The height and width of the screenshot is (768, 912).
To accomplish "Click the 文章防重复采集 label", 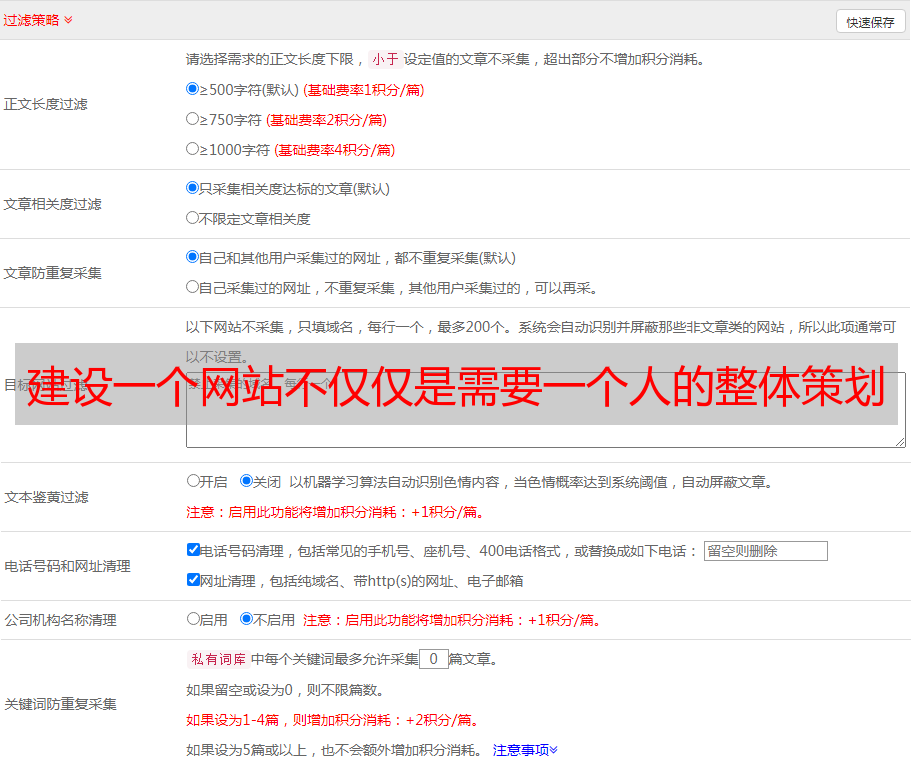I will tap(52, 273).
